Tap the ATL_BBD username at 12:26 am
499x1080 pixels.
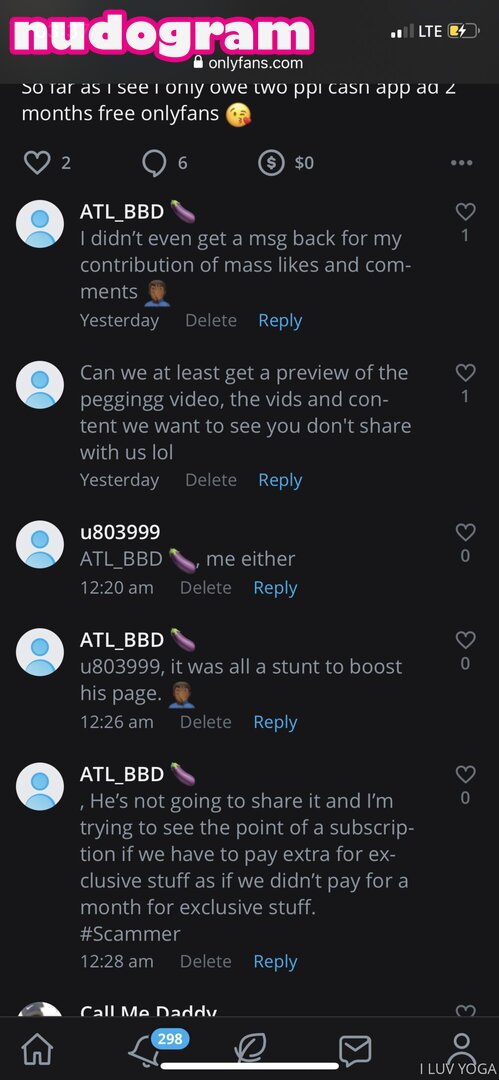coord(122,639)
